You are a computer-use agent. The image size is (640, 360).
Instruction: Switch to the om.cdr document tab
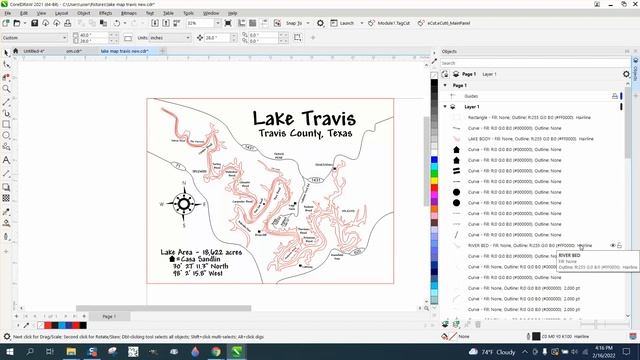[x=74, y=51]
